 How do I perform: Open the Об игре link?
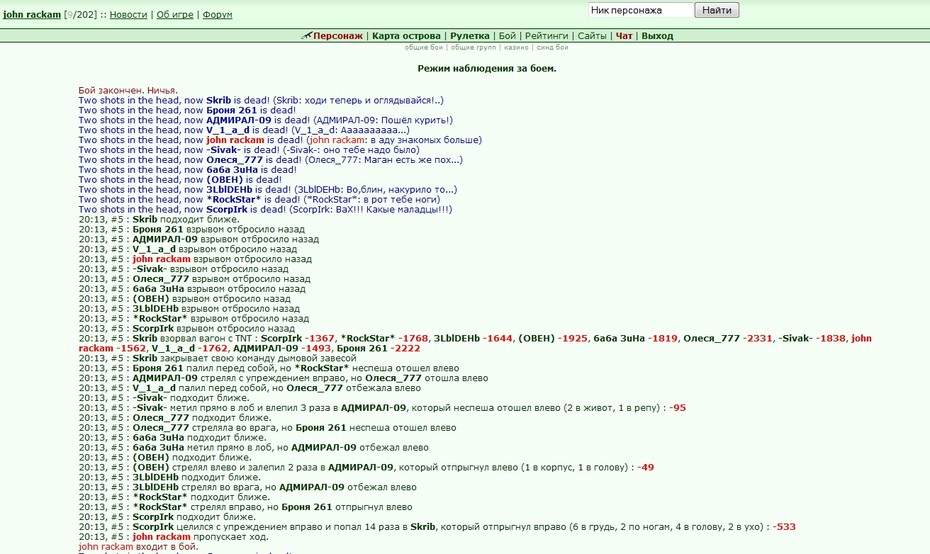tap(175, 14)
